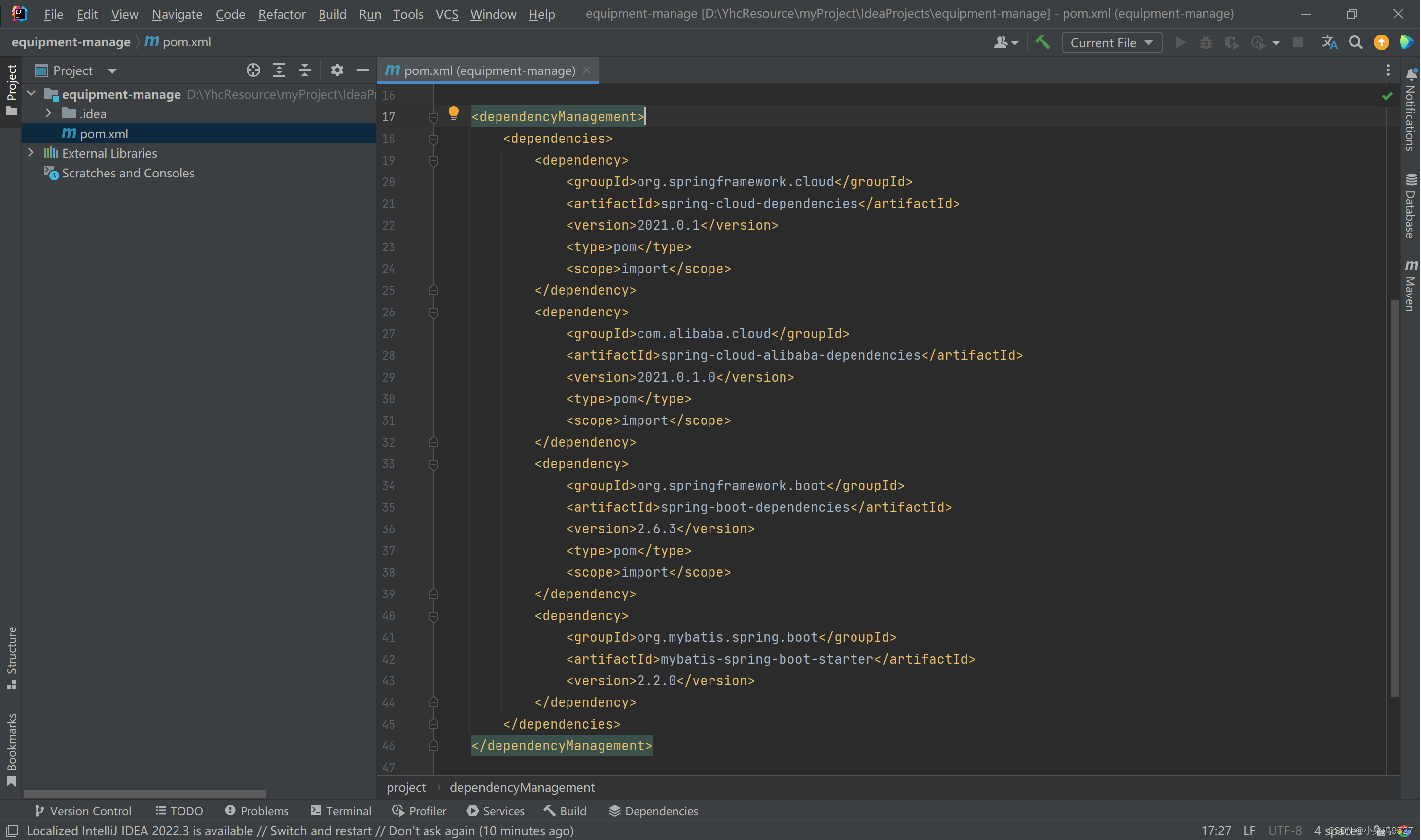
Task: Toggle collapse line 26 dependency block
Action: coord(434,312)
